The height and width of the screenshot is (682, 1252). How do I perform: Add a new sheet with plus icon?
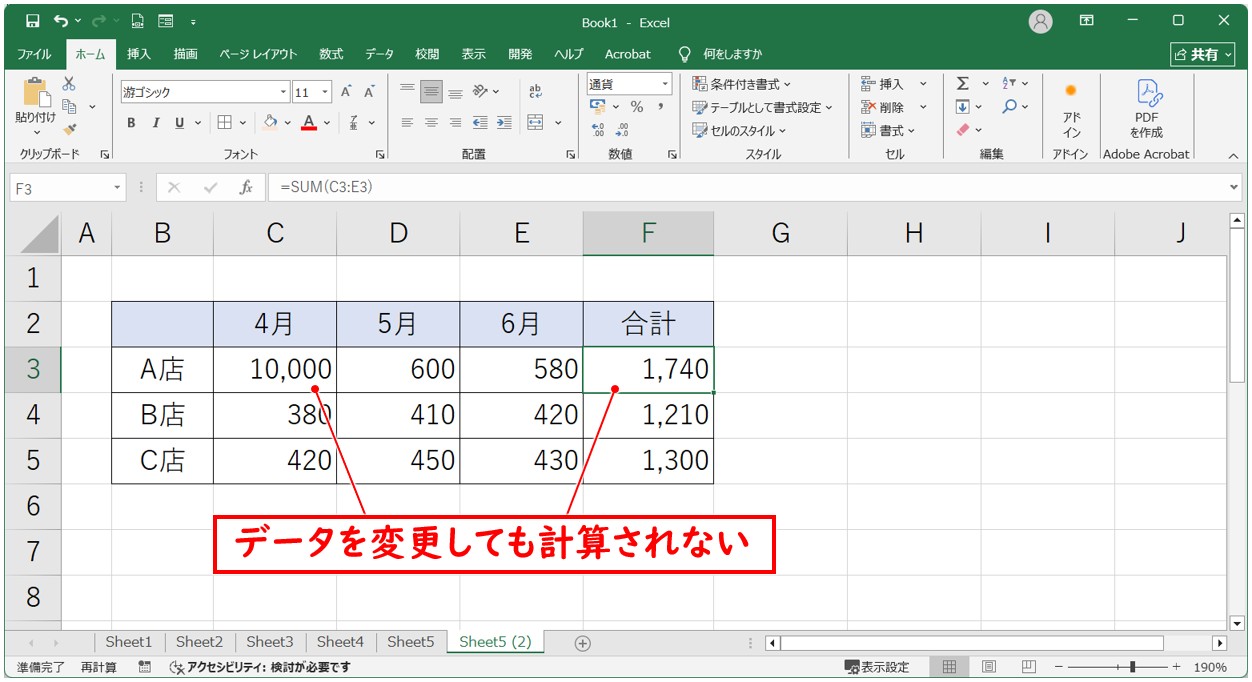pos(583,643)
